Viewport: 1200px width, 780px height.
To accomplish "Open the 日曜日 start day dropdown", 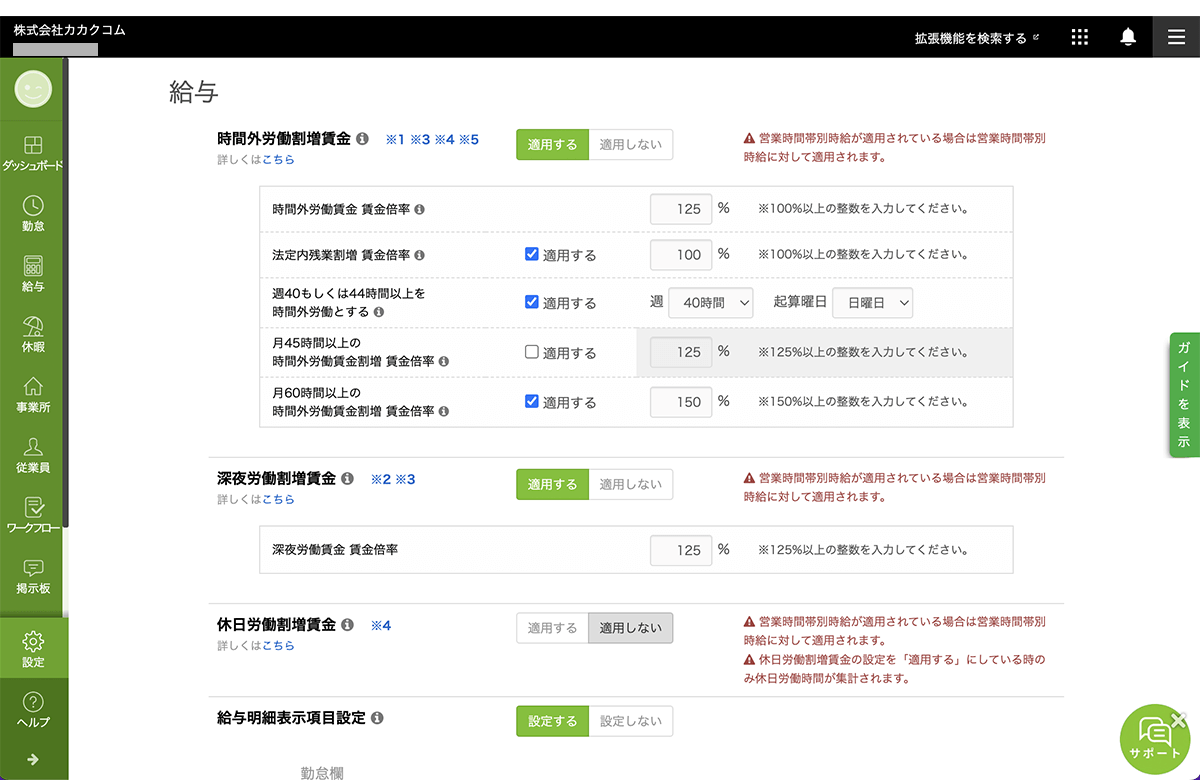I will [872, 303].
